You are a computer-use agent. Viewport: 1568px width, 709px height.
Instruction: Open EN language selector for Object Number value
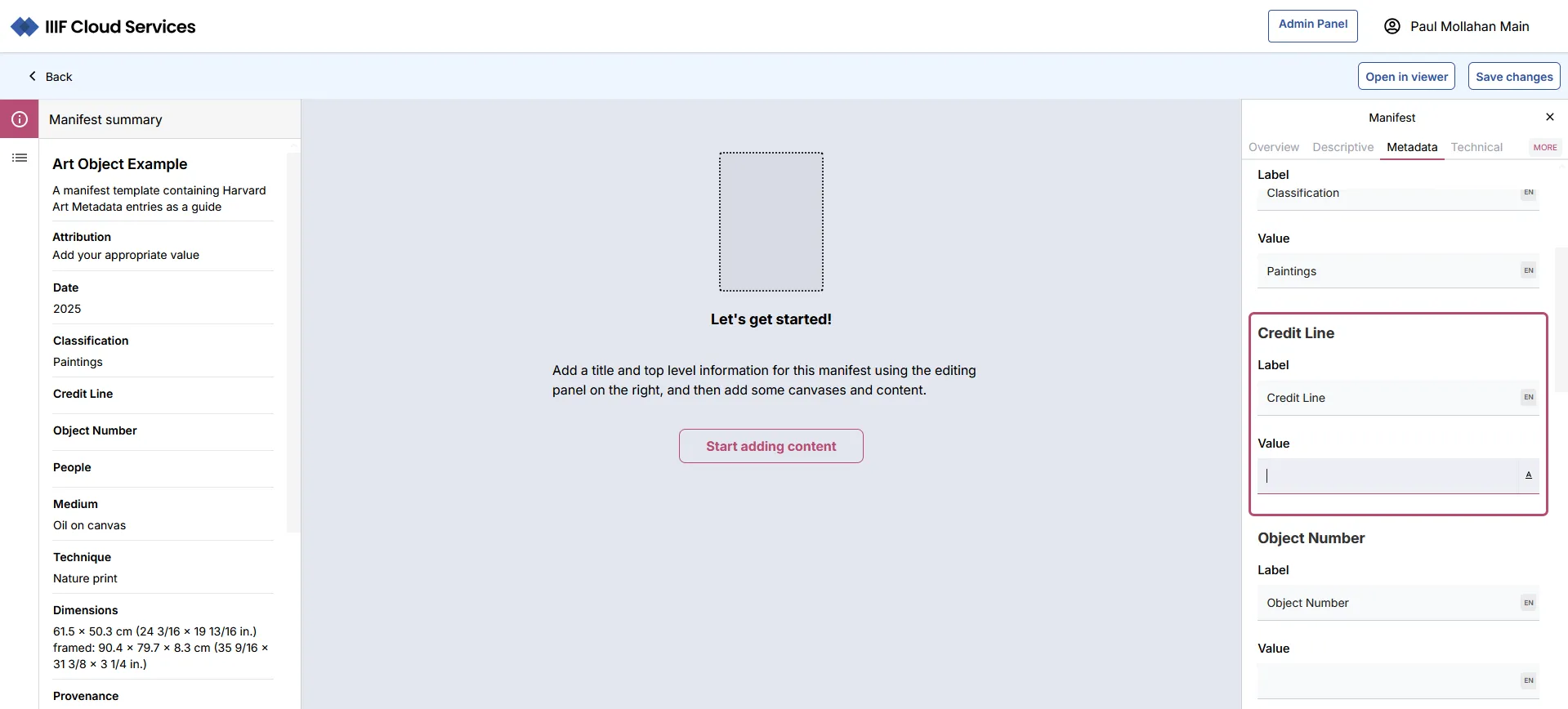pos(1528,680)
